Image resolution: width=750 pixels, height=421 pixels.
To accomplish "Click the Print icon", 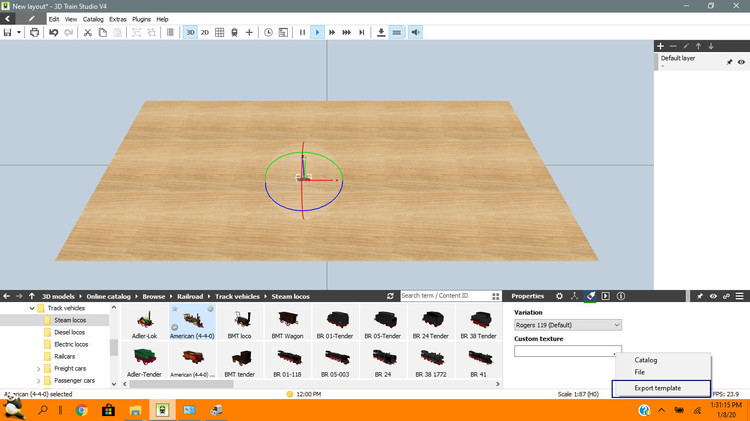I will click(x=34, y=33).
